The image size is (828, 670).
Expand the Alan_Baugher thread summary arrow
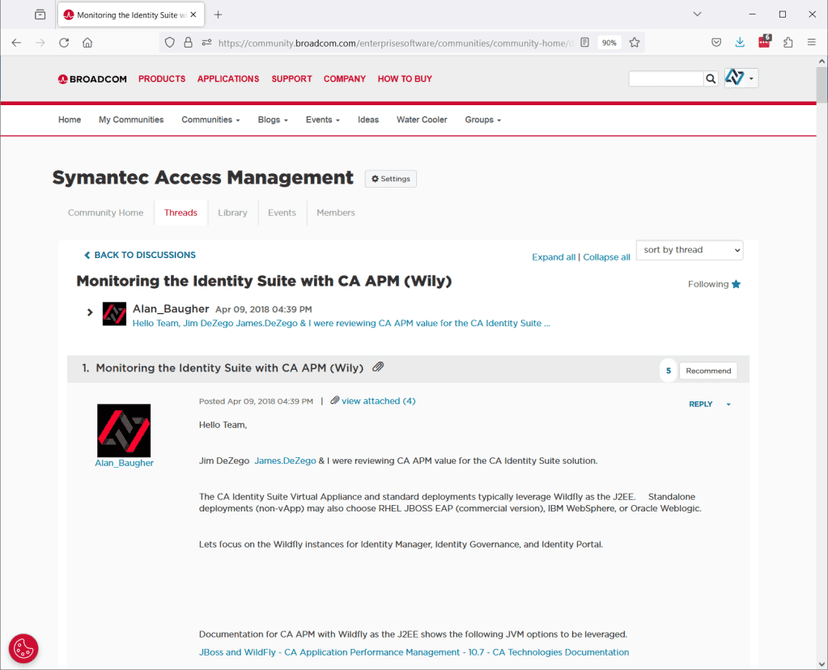click(x=90, y=312)
